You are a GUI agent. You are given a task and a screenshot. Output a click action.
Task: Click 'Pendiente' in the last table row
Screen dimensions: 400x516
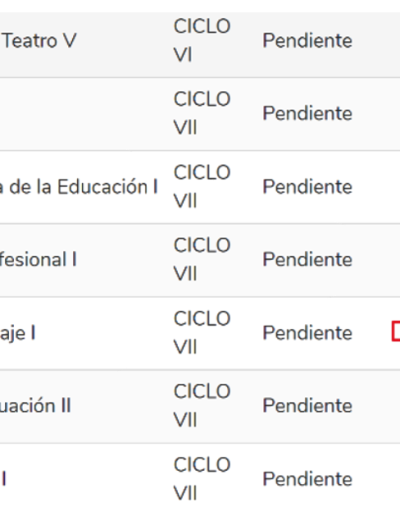[x=307, y=479]
